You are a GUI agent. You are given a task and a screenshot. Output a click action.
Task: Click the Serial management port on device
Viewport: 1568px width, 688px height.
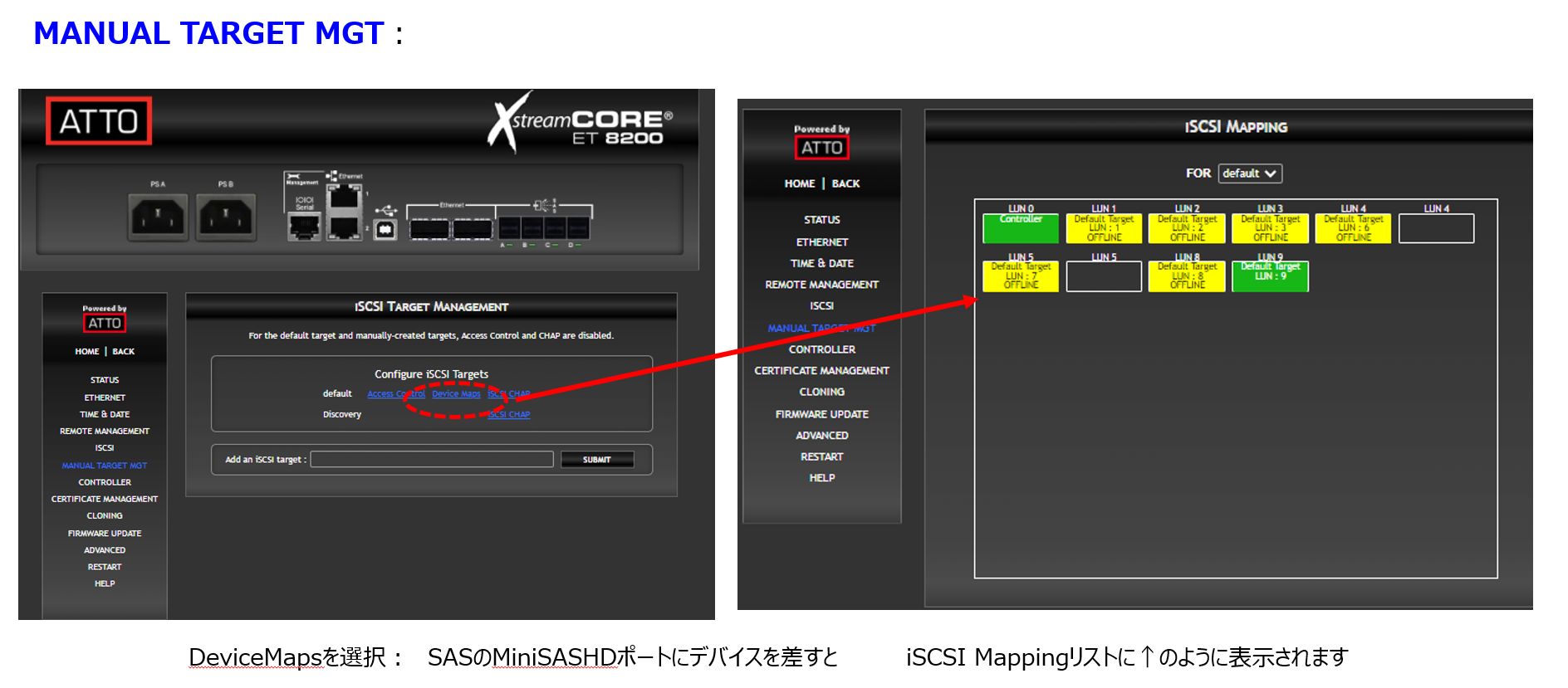point(304,226)
